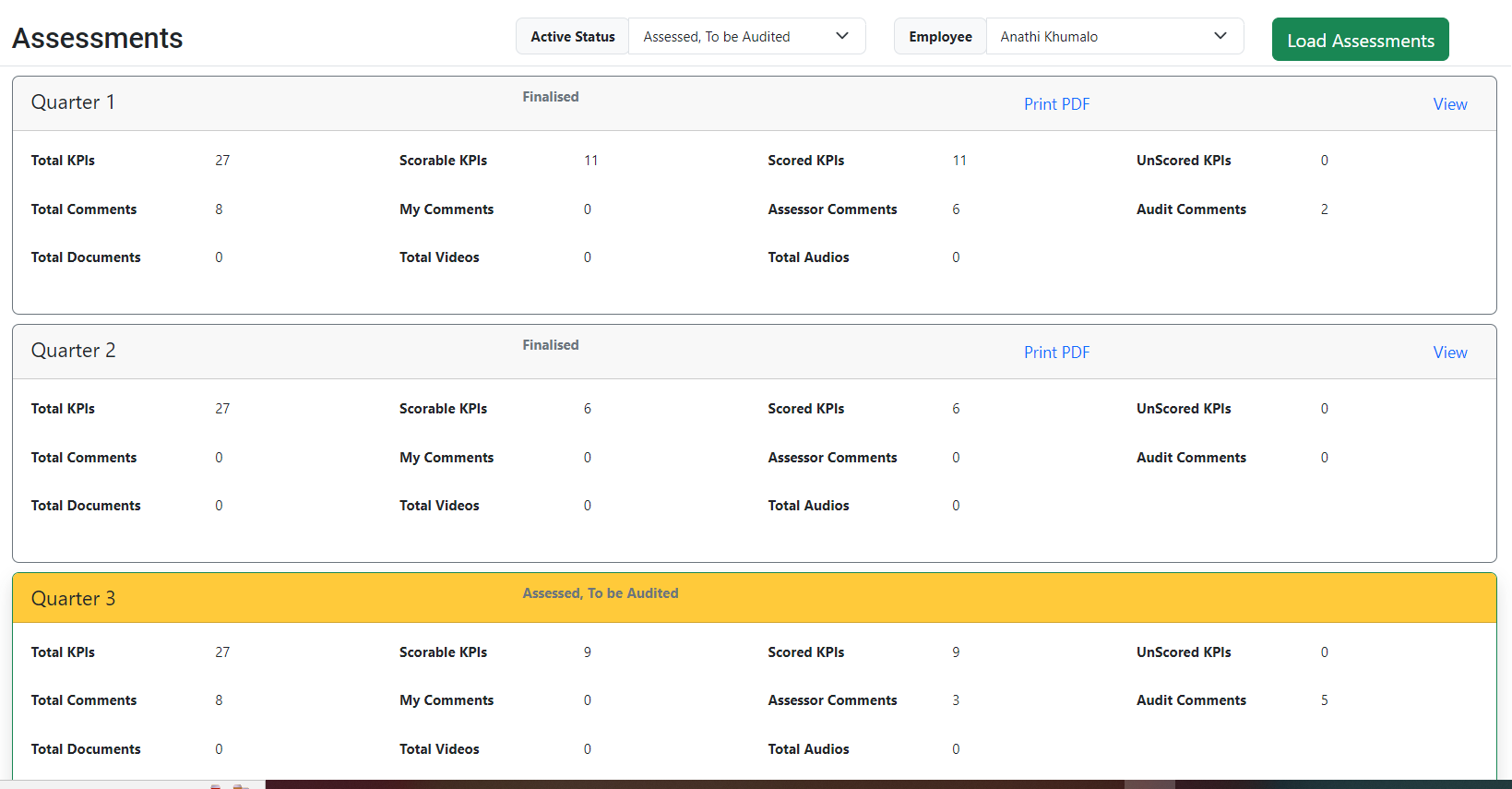1512x789 pixels.
Task: Click the Assessments page title
Action: pos(98,39)
